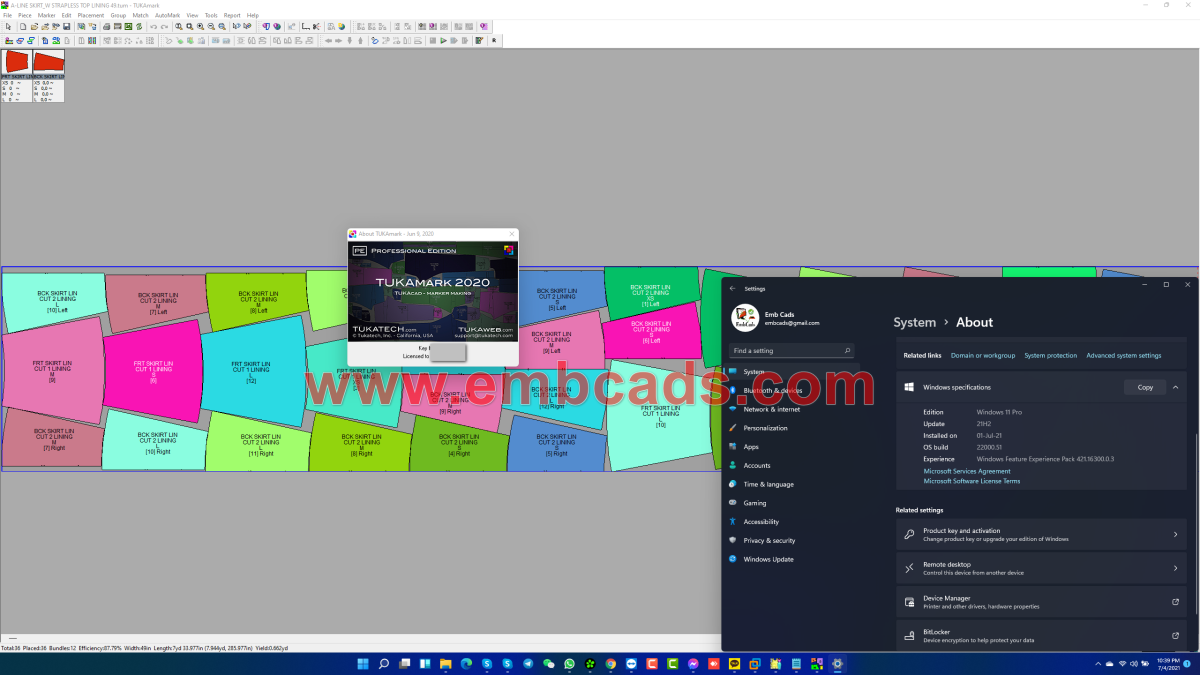This screenshot has height=675, width=1200.
Task: Collapse the Windows specifications section chevron
Action: coord(1175,387)
